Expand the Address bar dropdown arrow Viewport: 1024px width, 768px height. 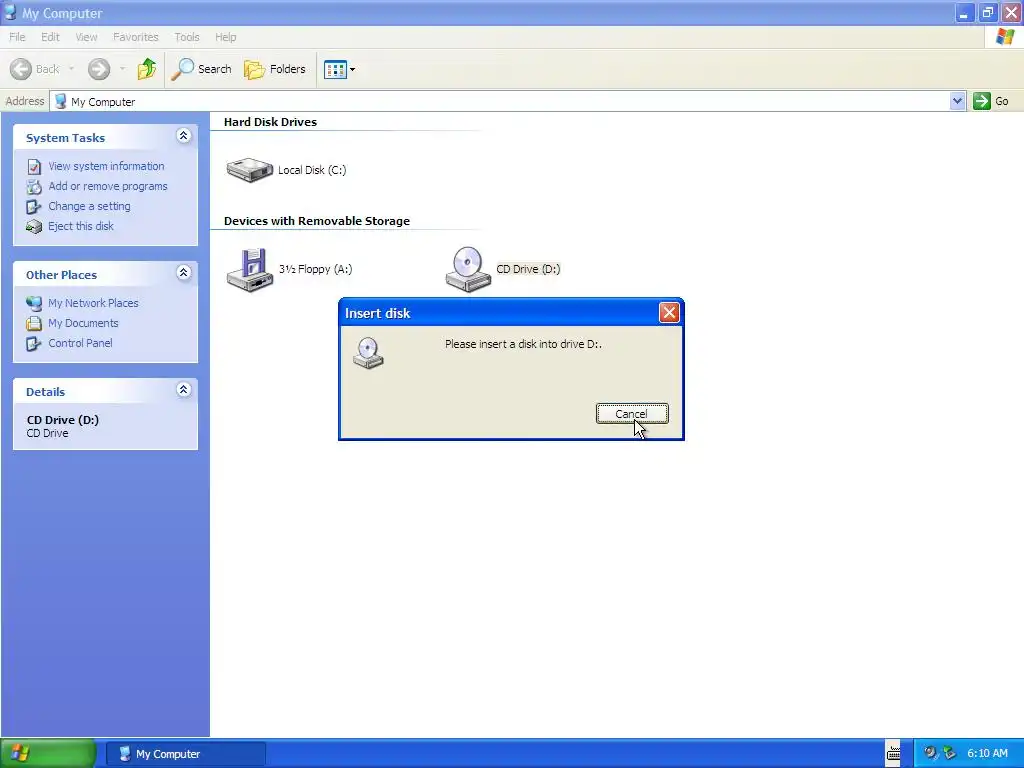tap(957, 101)
